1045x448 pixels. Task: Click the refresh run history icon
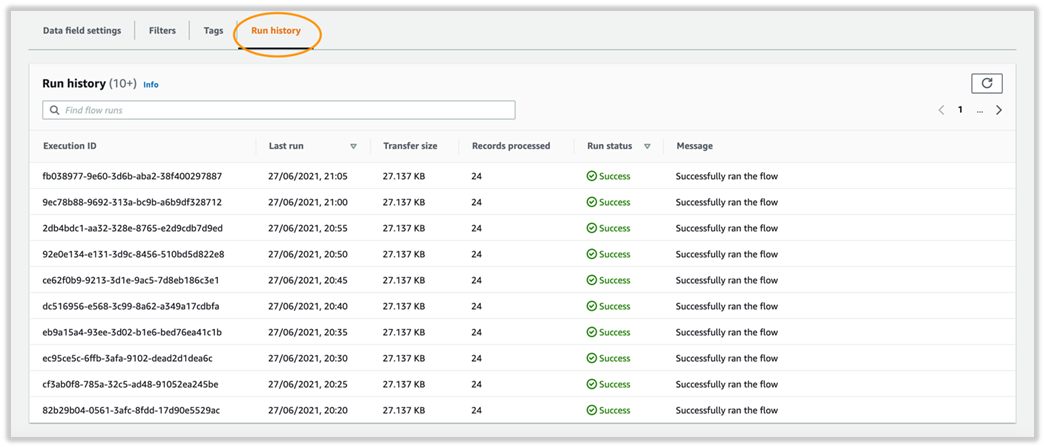tap(987, 83)
